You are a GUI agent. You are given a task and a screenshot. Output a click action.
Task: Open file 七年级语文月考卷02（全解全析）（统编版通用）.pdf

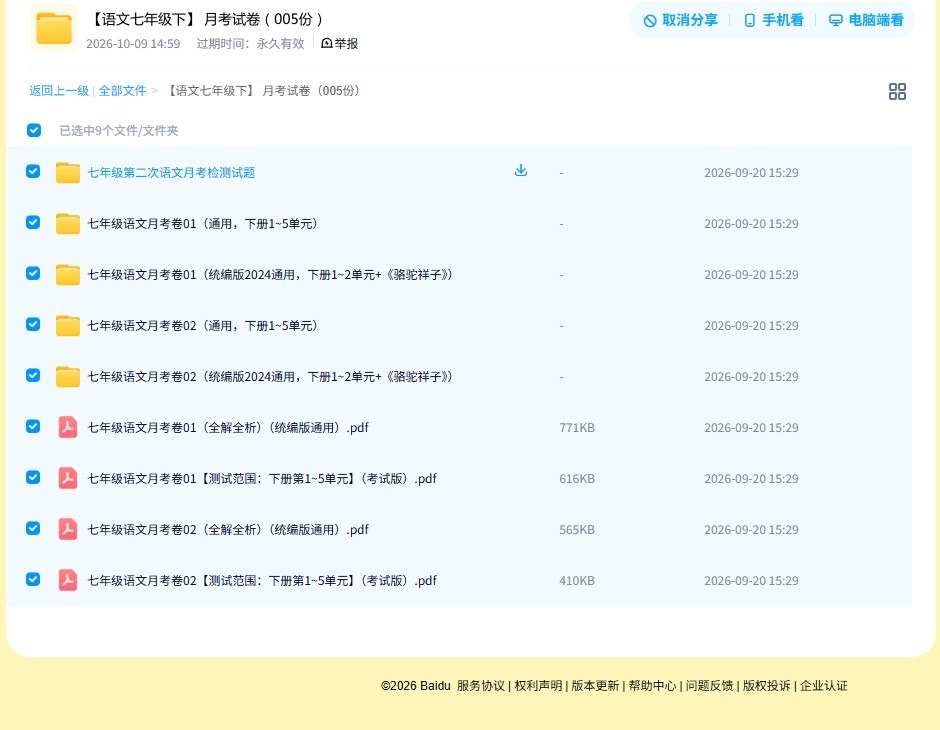(228, 529)
